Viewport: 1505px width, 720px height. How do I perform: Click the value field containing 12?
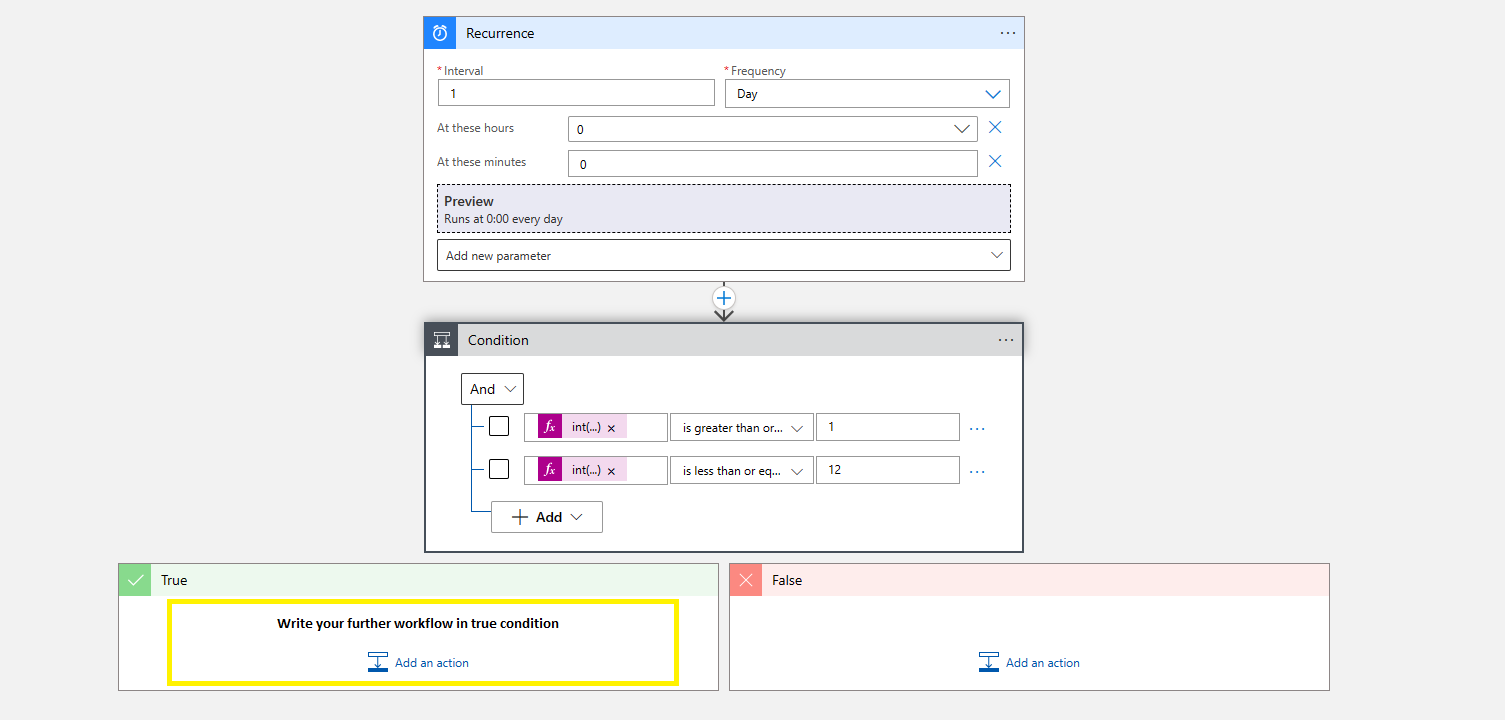(888, 470)
